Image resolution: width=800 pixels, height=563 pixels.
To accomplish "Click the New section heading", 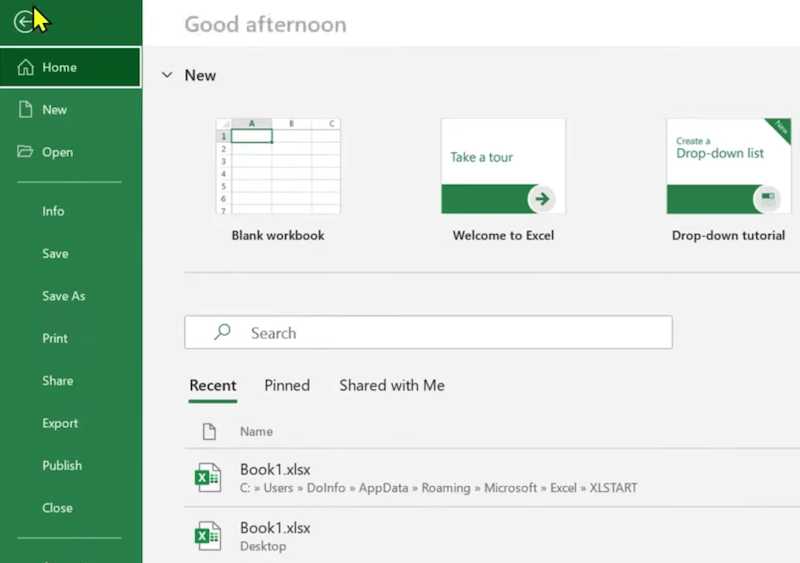I will (200, 75).
